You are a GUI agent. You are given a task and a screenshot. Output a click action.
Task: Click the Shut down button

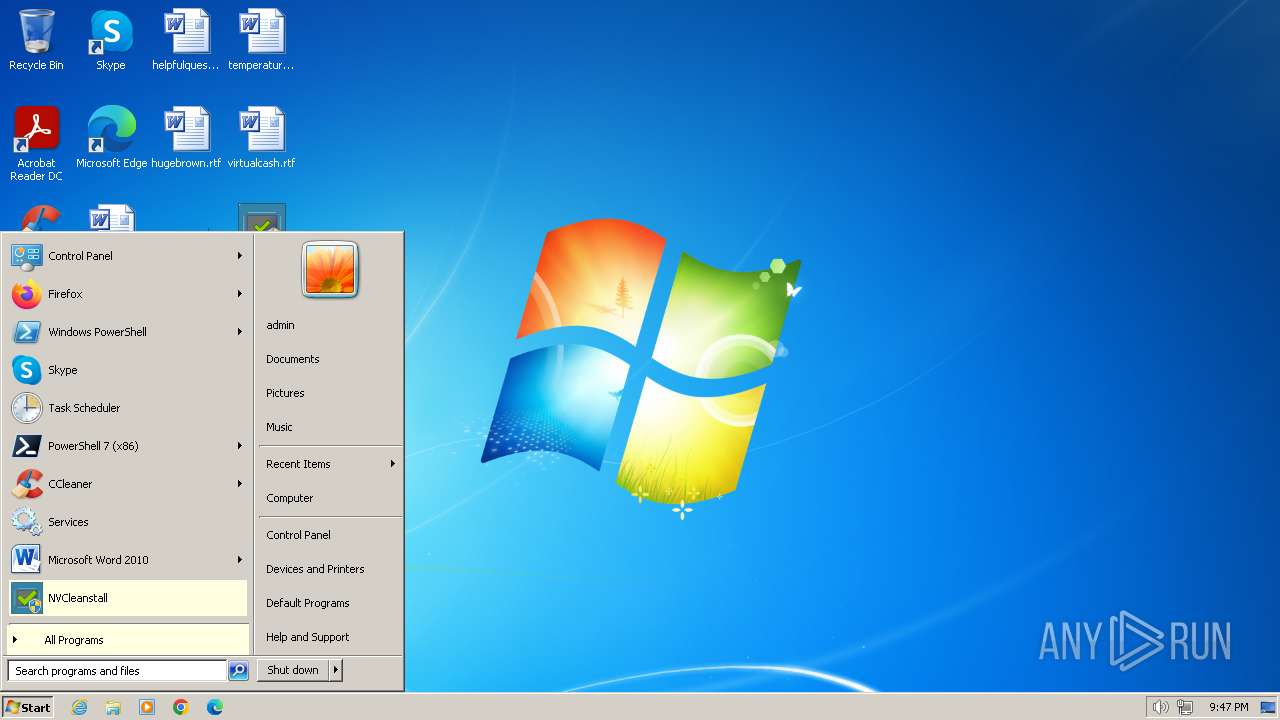[293, 670]
